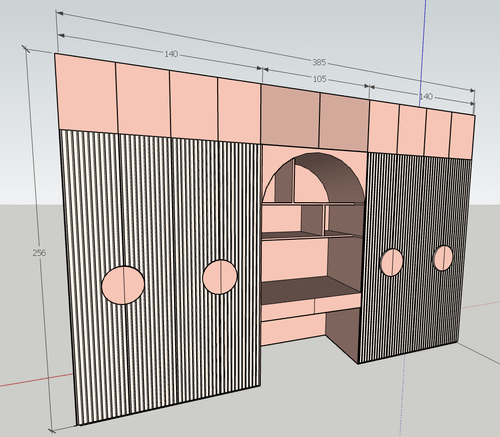Select the second circular handle on the left wardrobe
This screenshot has width=500, height=437.
220,277
